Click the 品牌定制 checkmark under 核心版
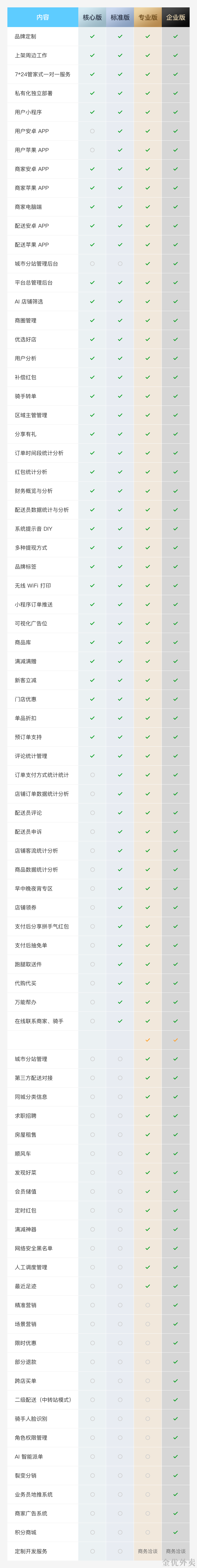 (x=92, y=37)
